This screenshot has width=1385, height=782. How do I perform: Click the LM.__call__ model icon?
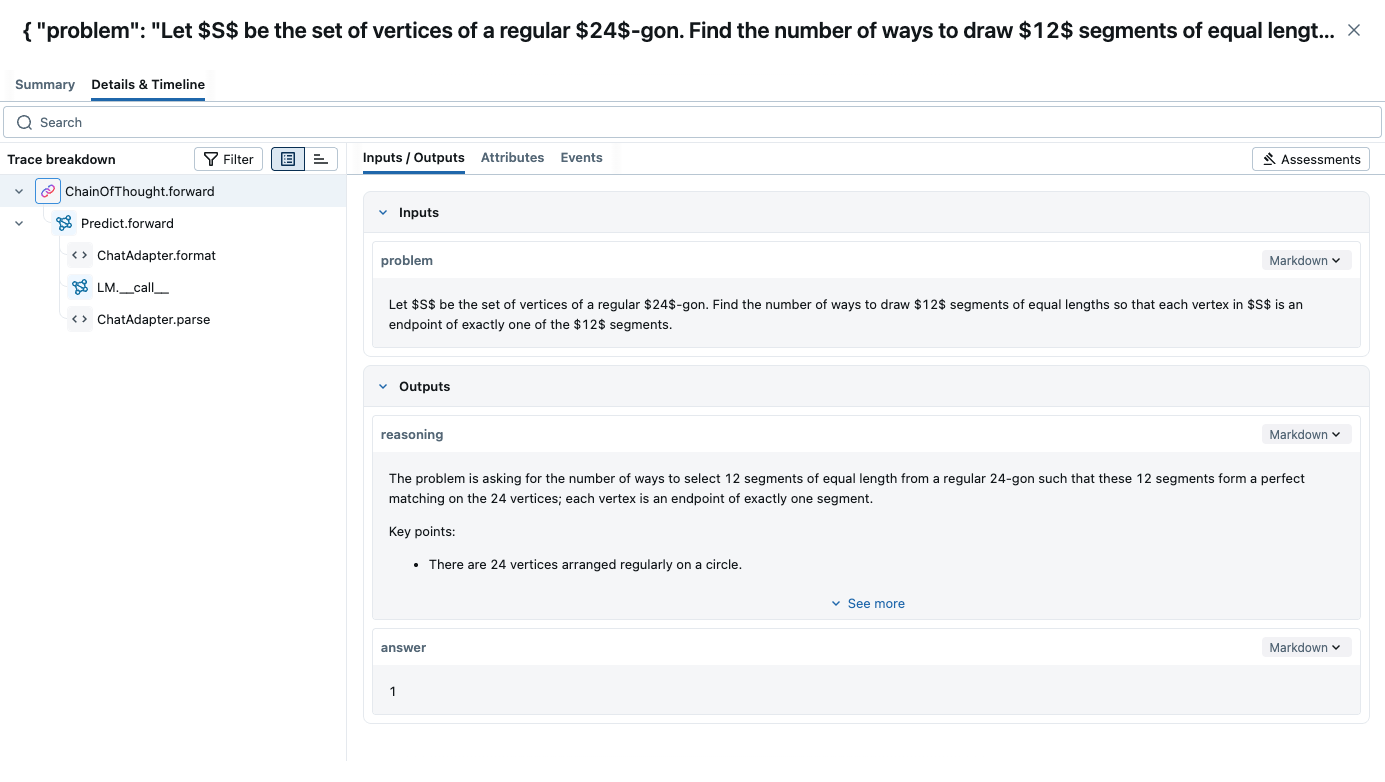pyautogui.click(x=80, y=287)
